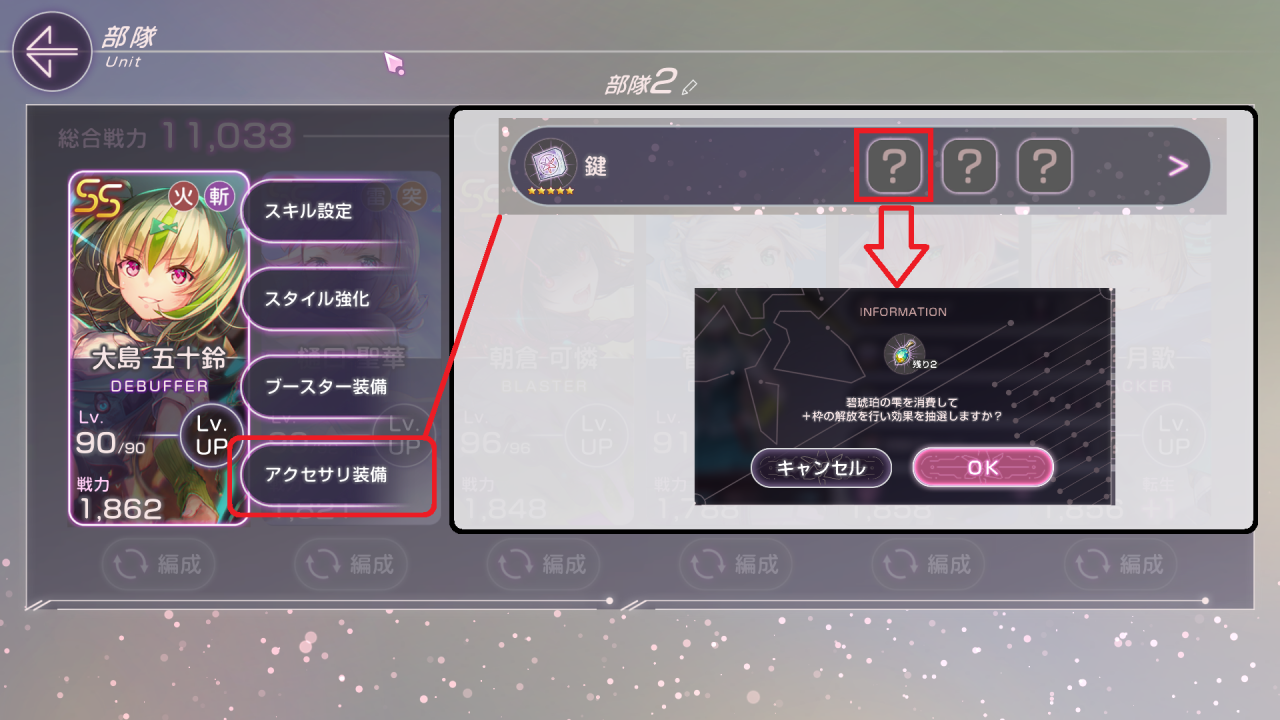Select the 大島 五十鈴 character card
This screenshot has width=1280, height=720.
(158, 348)
